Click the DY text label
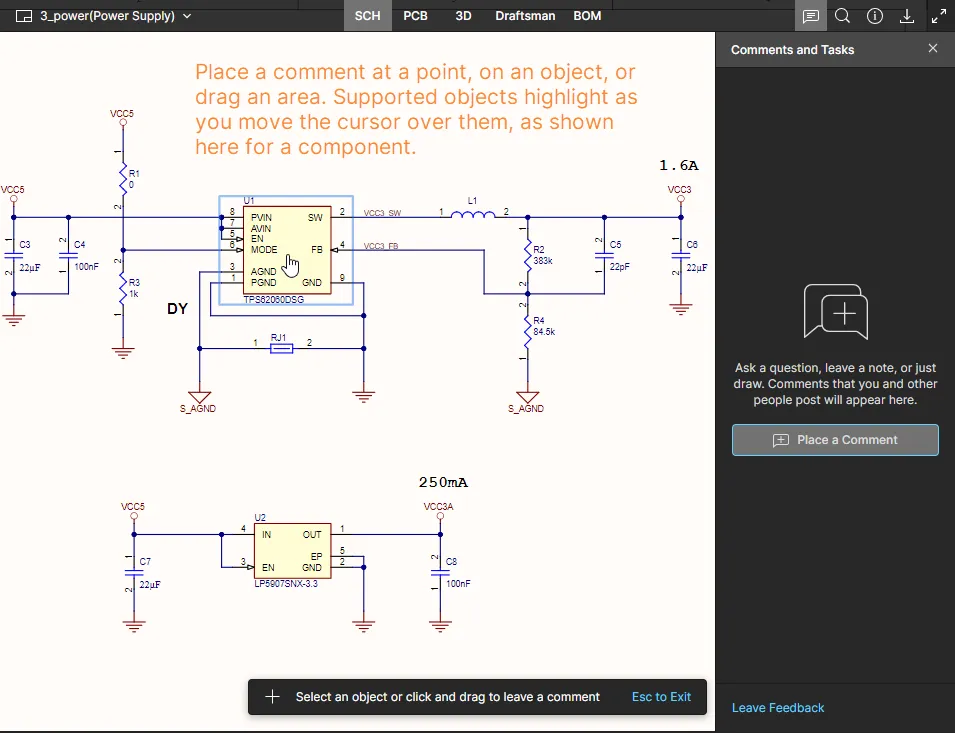The width and height of the screenshot is (955, 733). point(177,309)
